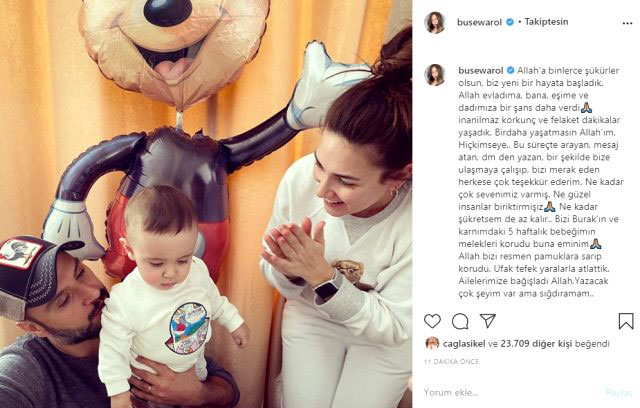Open busewarol avatar beside the caption
Screen dimensions: 640x408
tap(435, 75)
